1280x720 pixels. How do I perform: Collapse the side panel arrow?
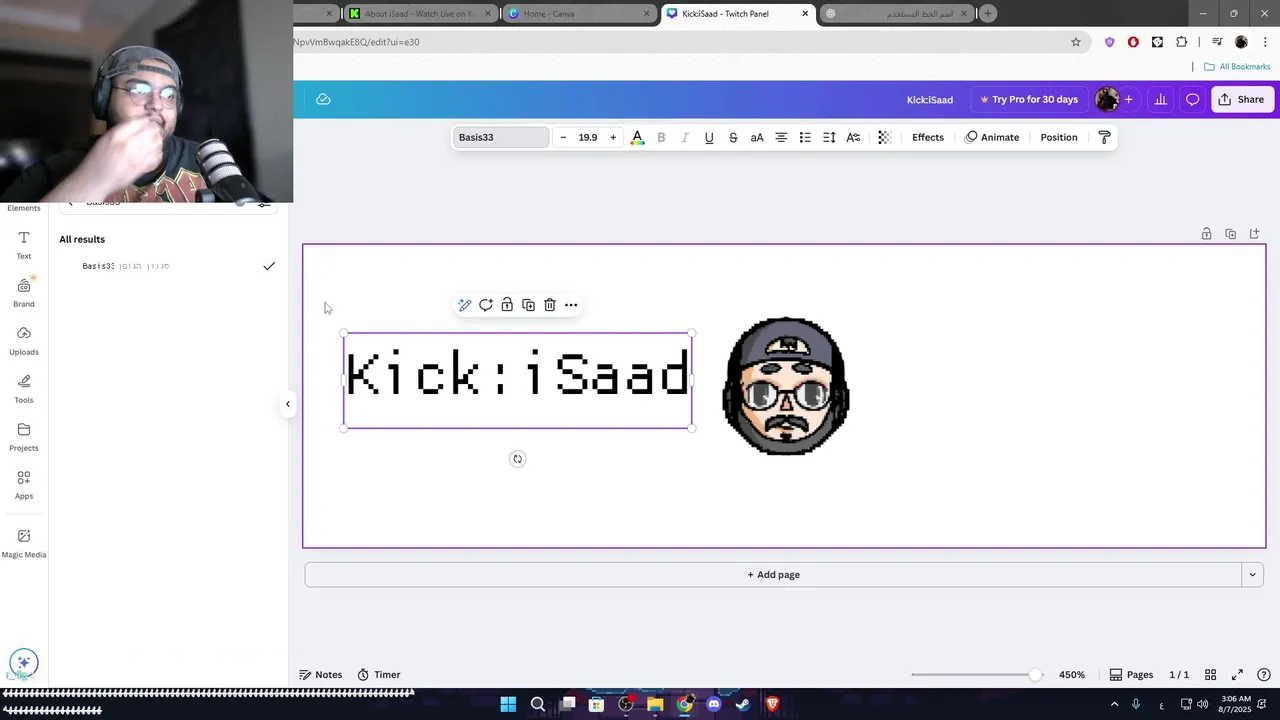(x=288, y=405)
